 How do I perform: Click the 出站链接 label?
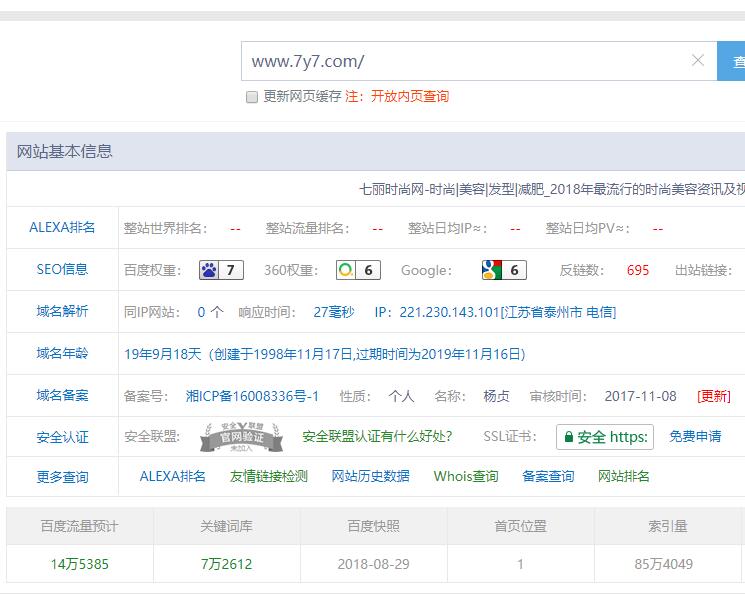(x=703, y=270)
